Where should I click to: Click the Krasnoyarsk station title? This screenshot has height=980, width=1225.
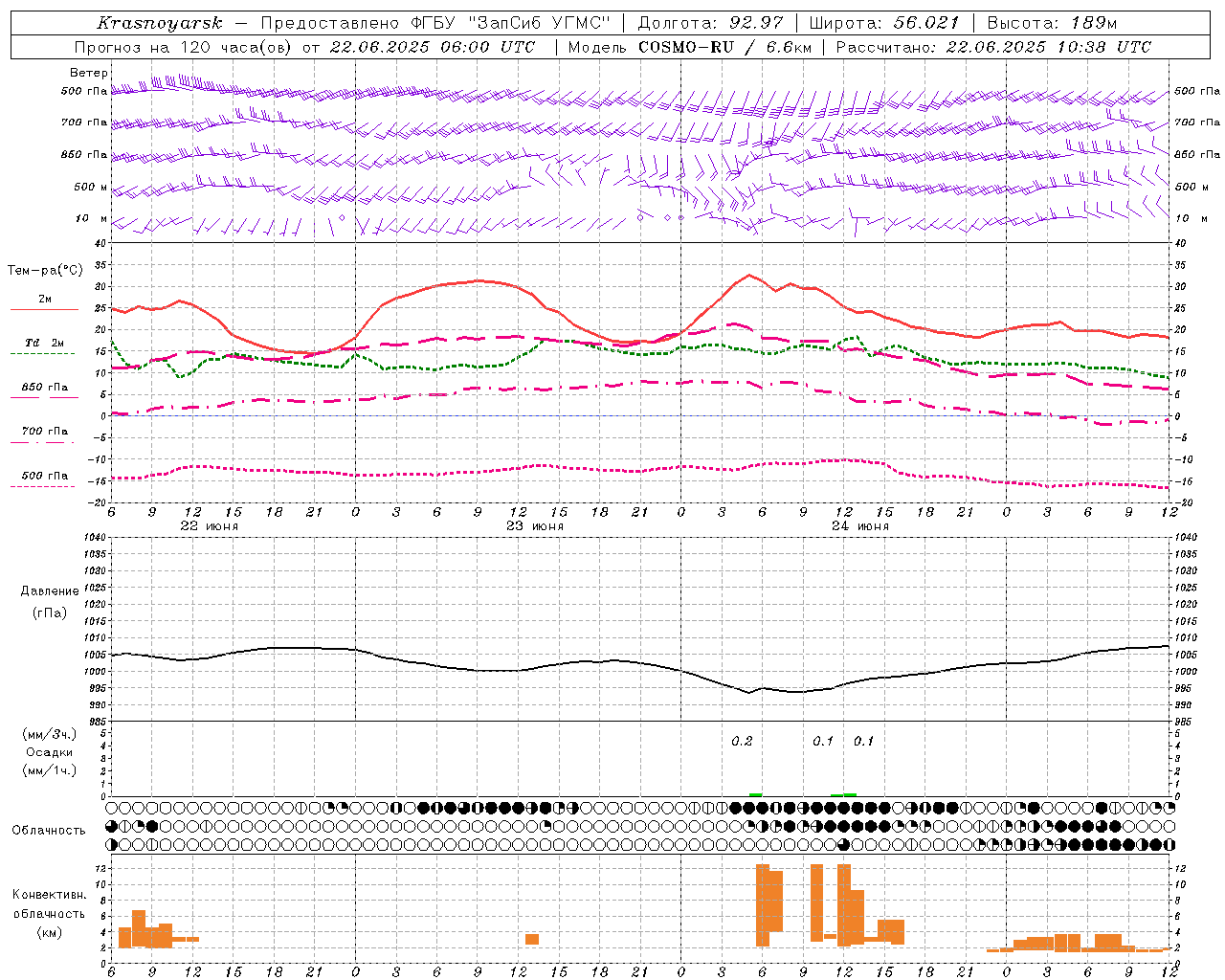coord(159,23)
